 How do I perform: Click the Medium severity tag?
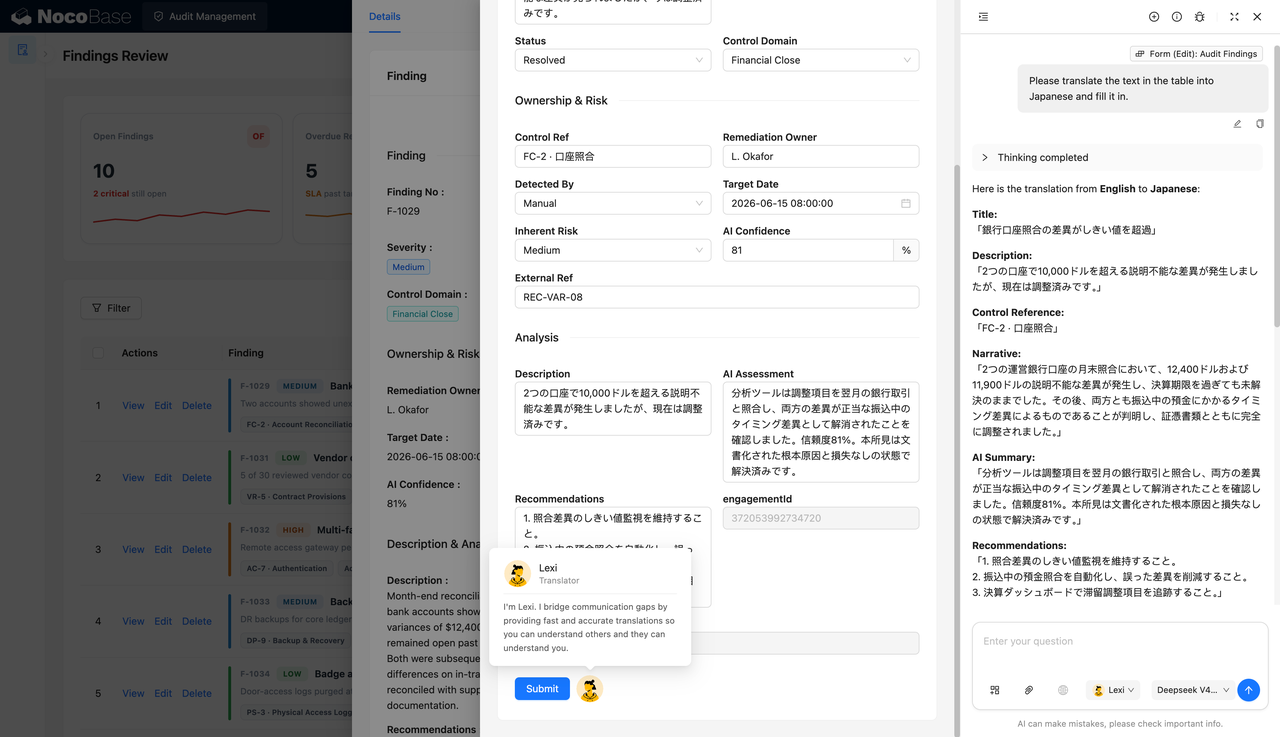[x=408, y=267]
